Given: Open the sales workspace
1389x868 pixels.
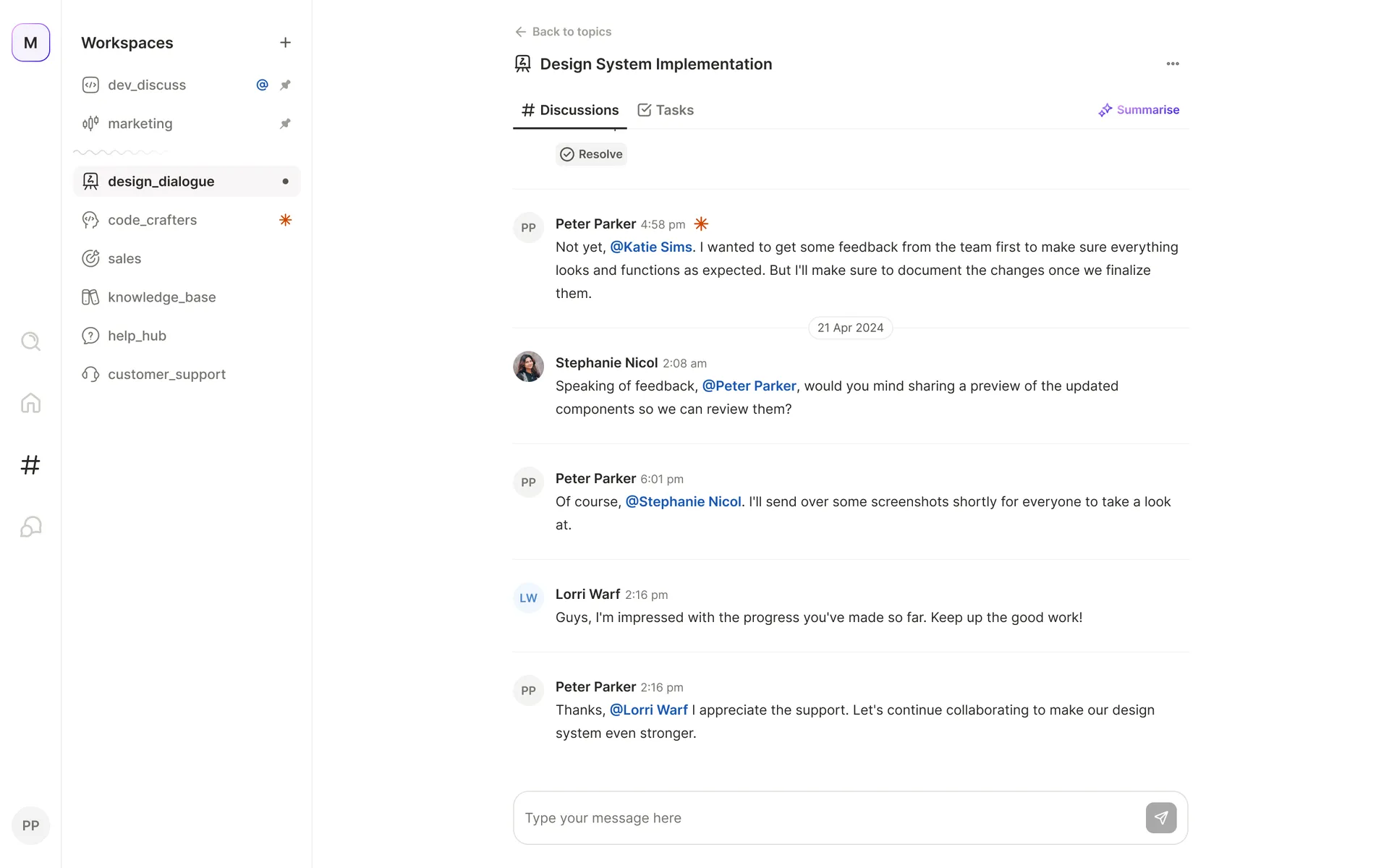Looking at the screenshot, I should point(187,258).
